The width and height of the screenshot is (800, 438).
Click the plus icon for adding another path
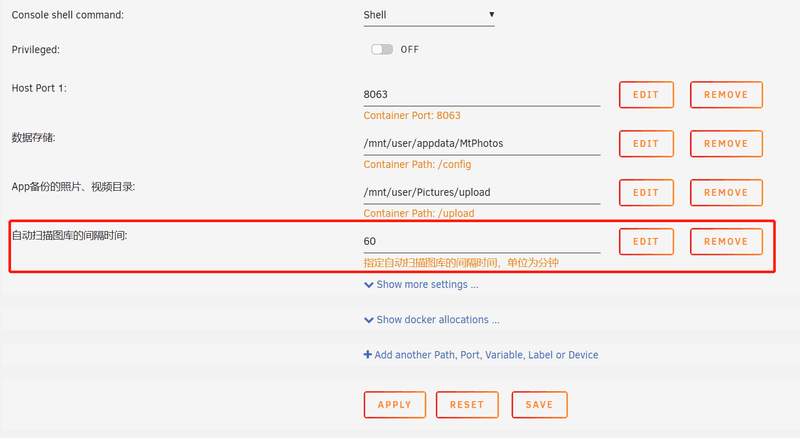pos(367,354)
